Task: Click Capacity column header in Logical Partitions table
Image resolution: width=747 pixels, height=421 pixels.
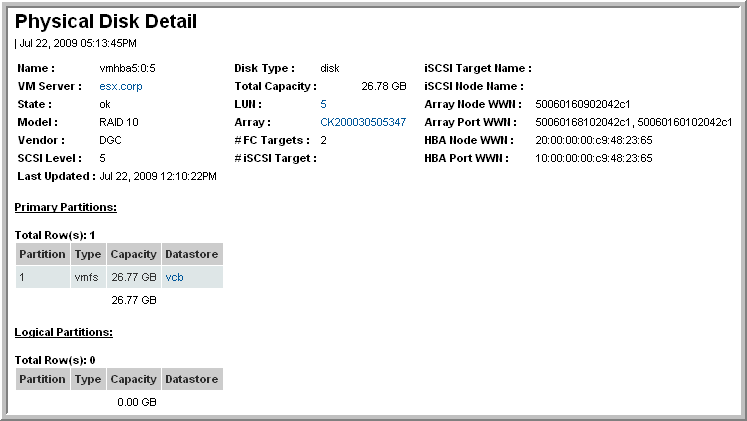Action: 133,379
